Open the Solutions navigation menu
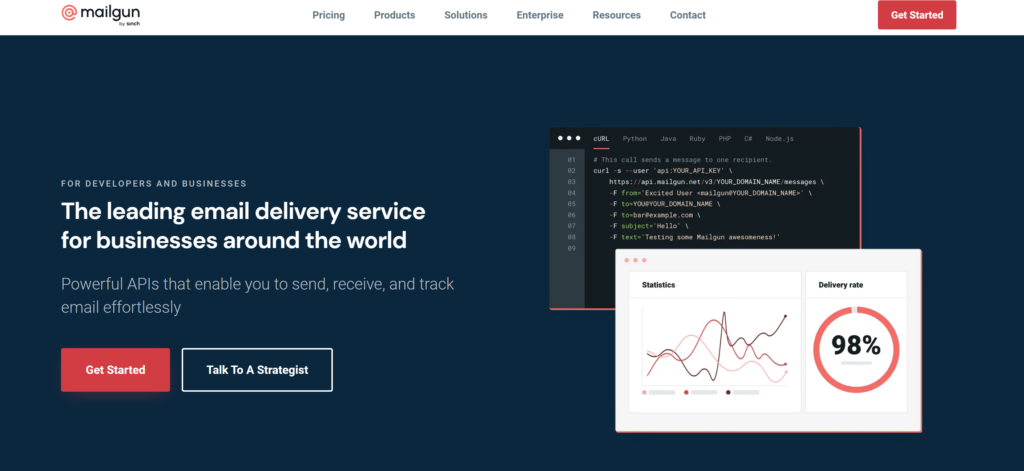The image size is (1024, 471). [465, 15]
